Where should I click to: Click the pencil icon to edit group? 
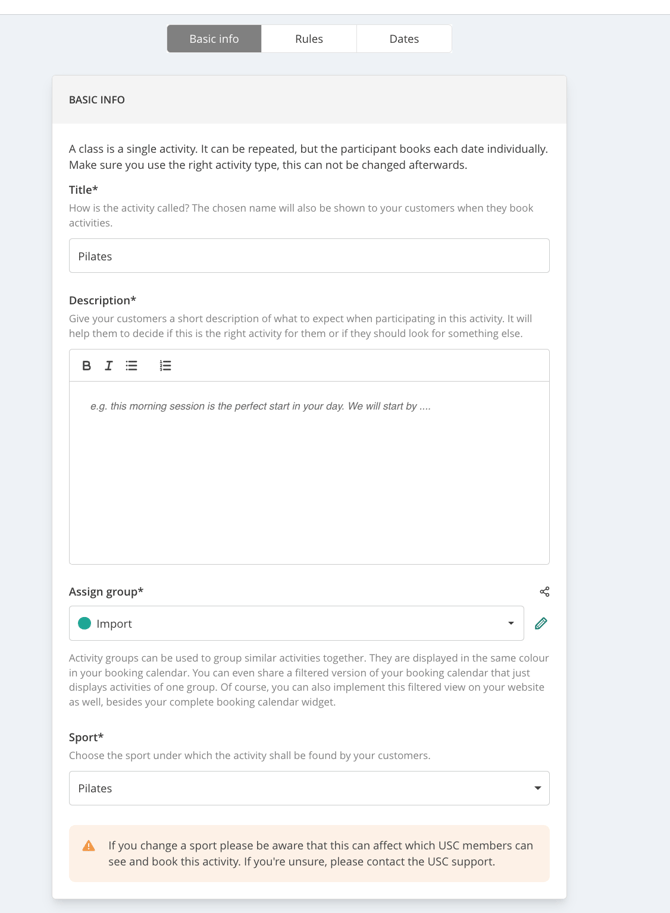tap(541, 624)
